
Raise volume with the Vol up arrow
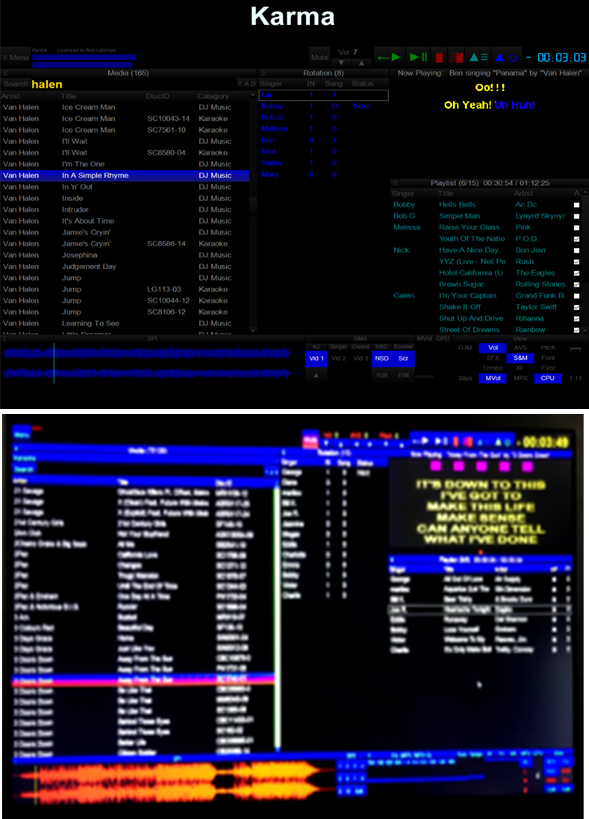point(361,63)
